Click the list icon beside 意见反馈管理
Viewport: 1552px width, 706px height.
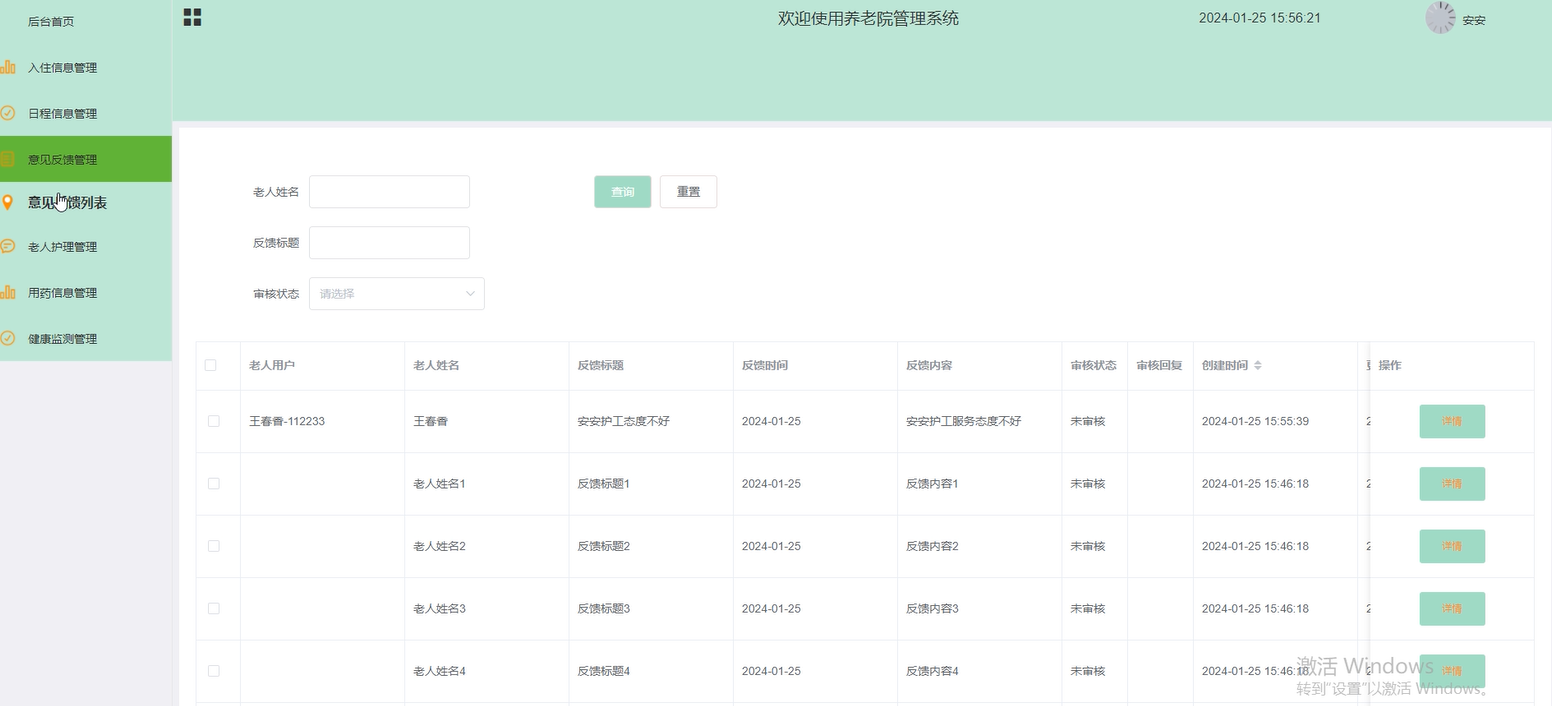click(8, 159)
